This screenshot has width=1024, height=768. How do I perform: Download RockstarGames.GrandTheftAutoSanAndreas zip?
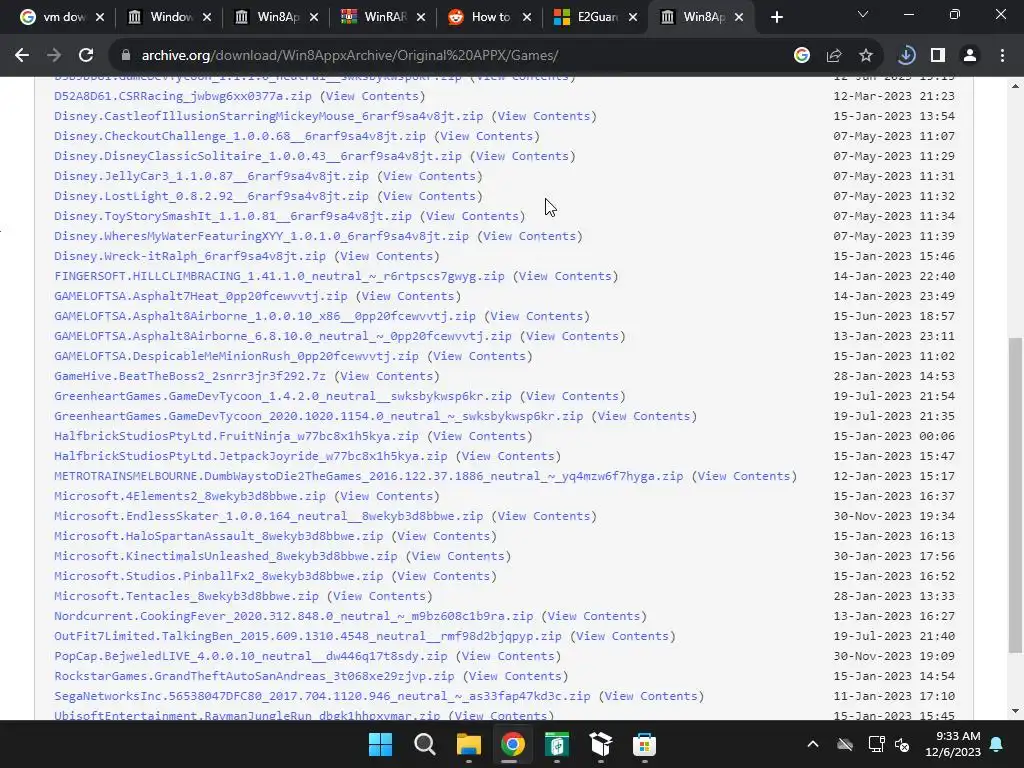tap(254, 677)
